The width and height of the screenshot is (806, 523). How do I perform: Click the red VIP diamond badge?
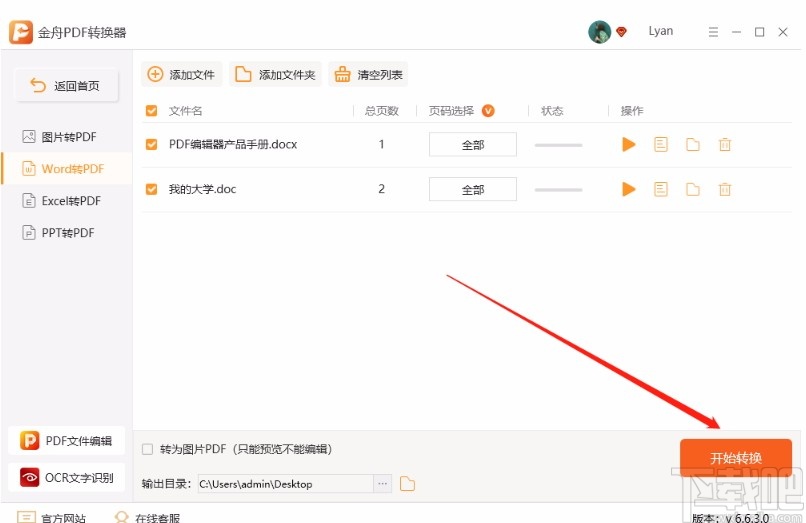(621, 32)
